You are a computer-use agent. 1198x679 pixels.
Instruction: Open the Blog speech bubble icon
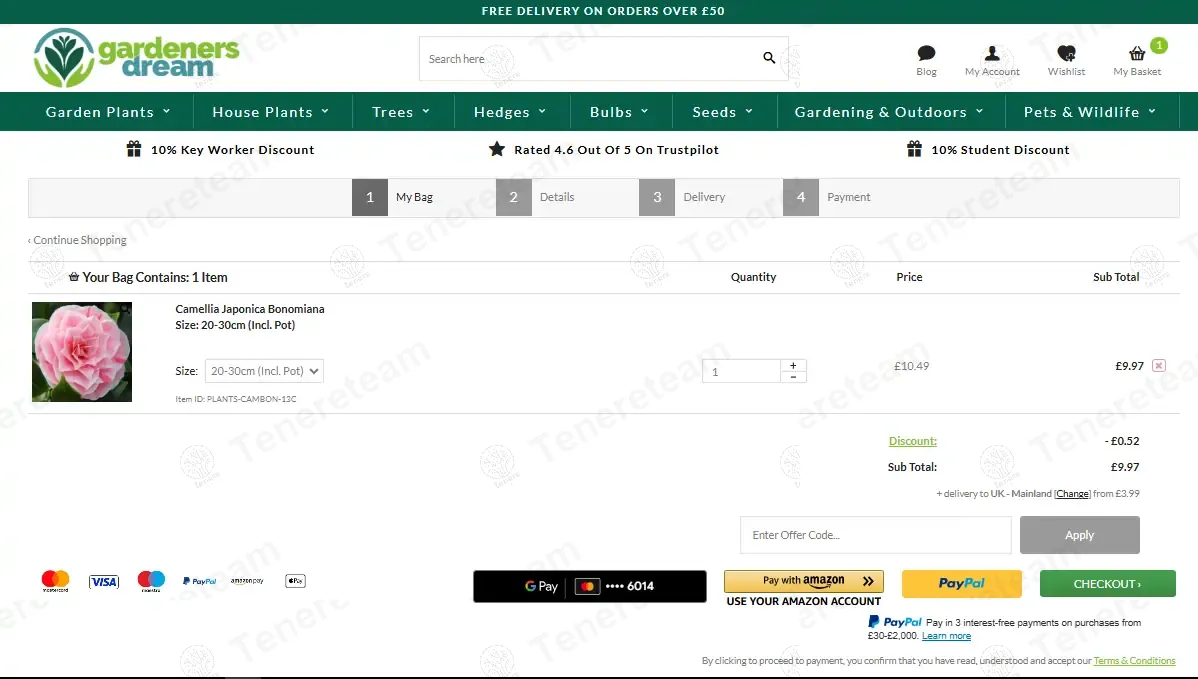click(926, 53)
